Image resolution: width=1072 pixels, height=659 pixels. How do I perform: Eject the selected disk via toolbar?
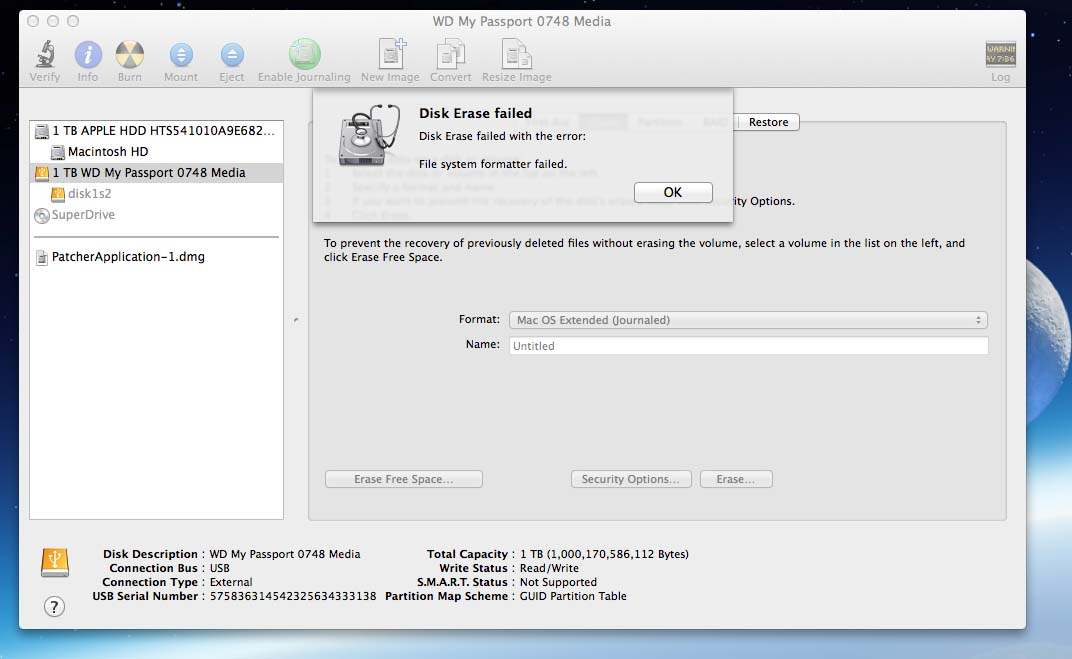(x=232, y=55)
